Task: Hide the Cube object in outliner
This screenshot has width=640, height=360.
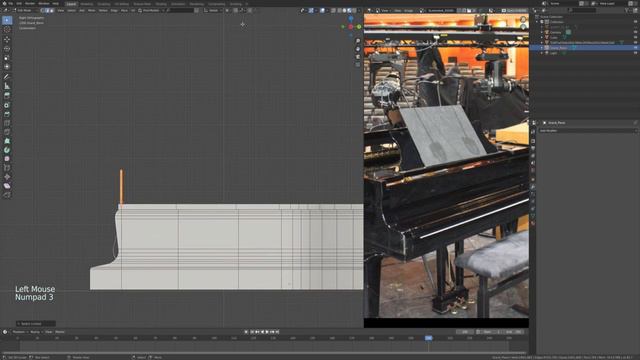Action: [636, 38]
